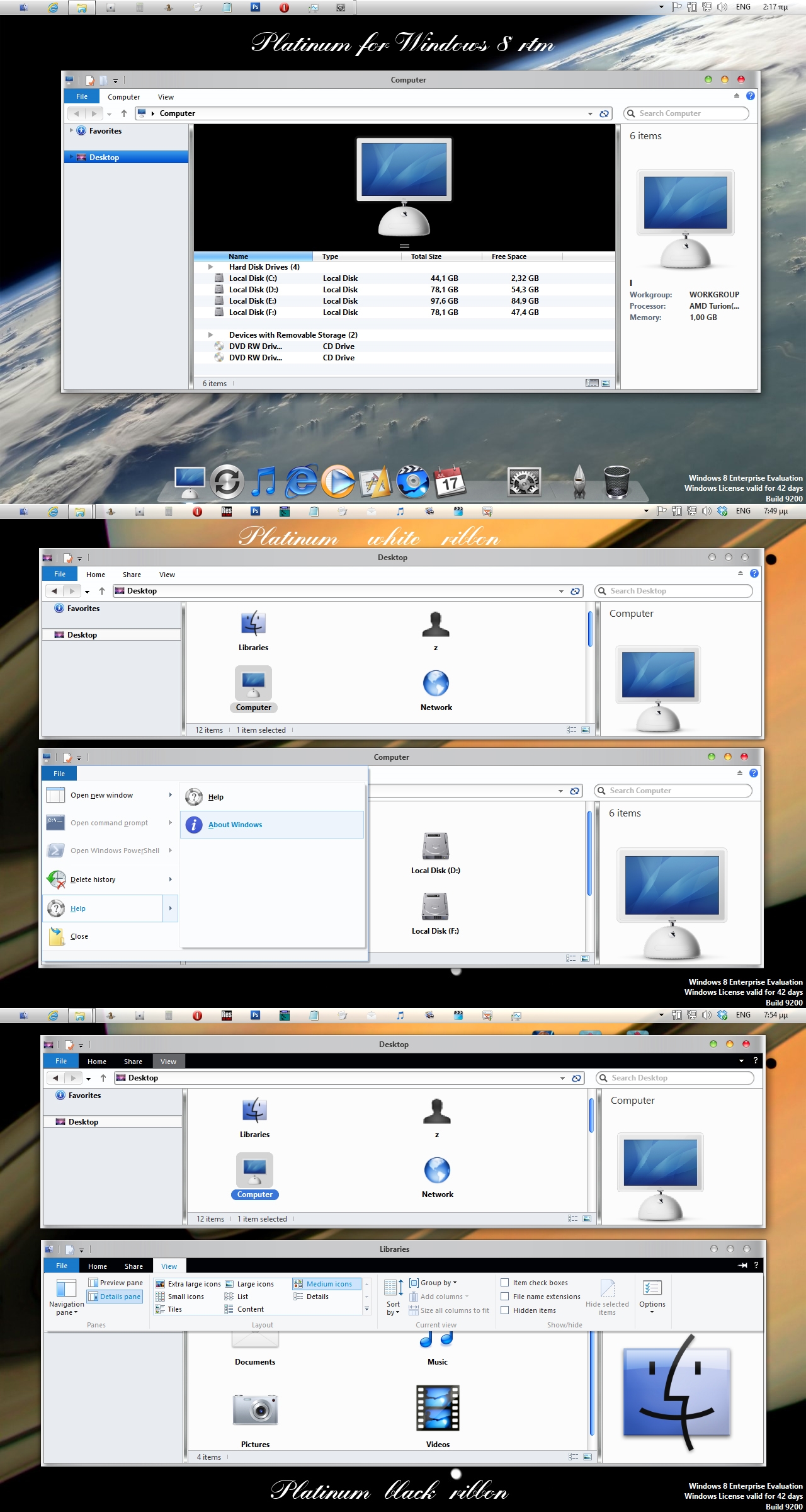This screenshot has height=1512, width=806.
Task: Open System Preferences gear dock icon
Action: 524,483
